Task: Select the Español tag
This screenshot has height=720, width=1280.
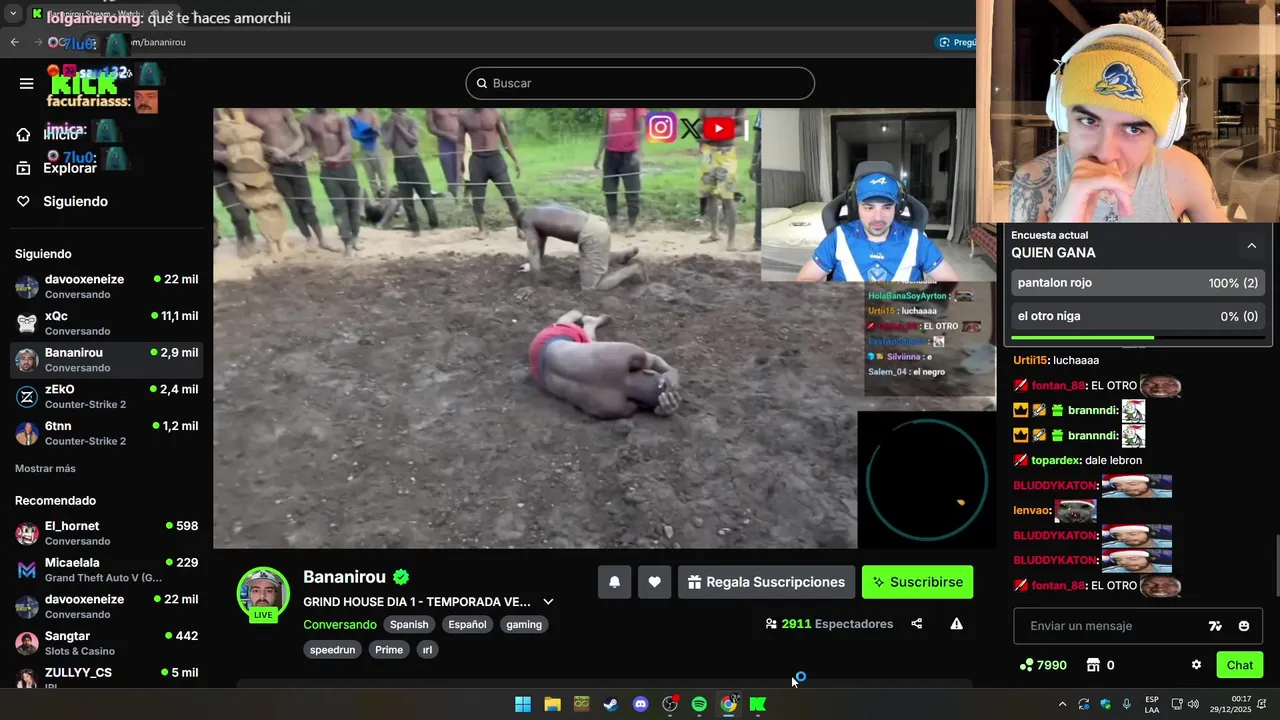Action: (x=467, y=624)
